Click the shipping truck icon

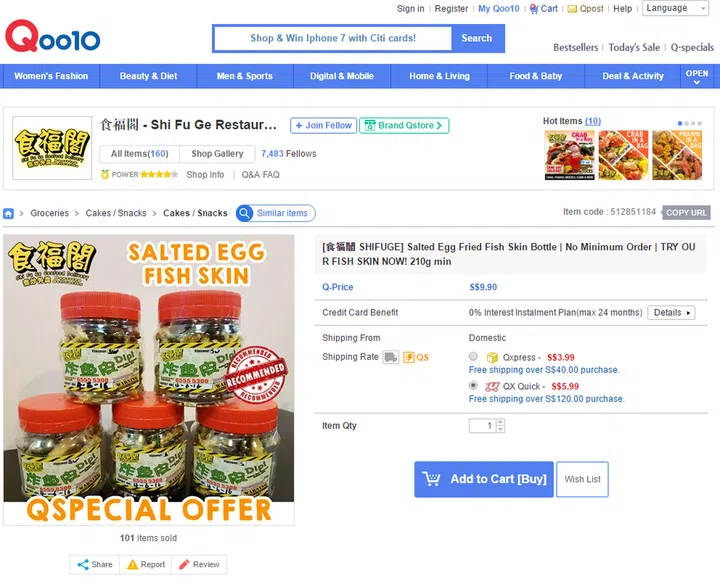[x=391, y=357]
